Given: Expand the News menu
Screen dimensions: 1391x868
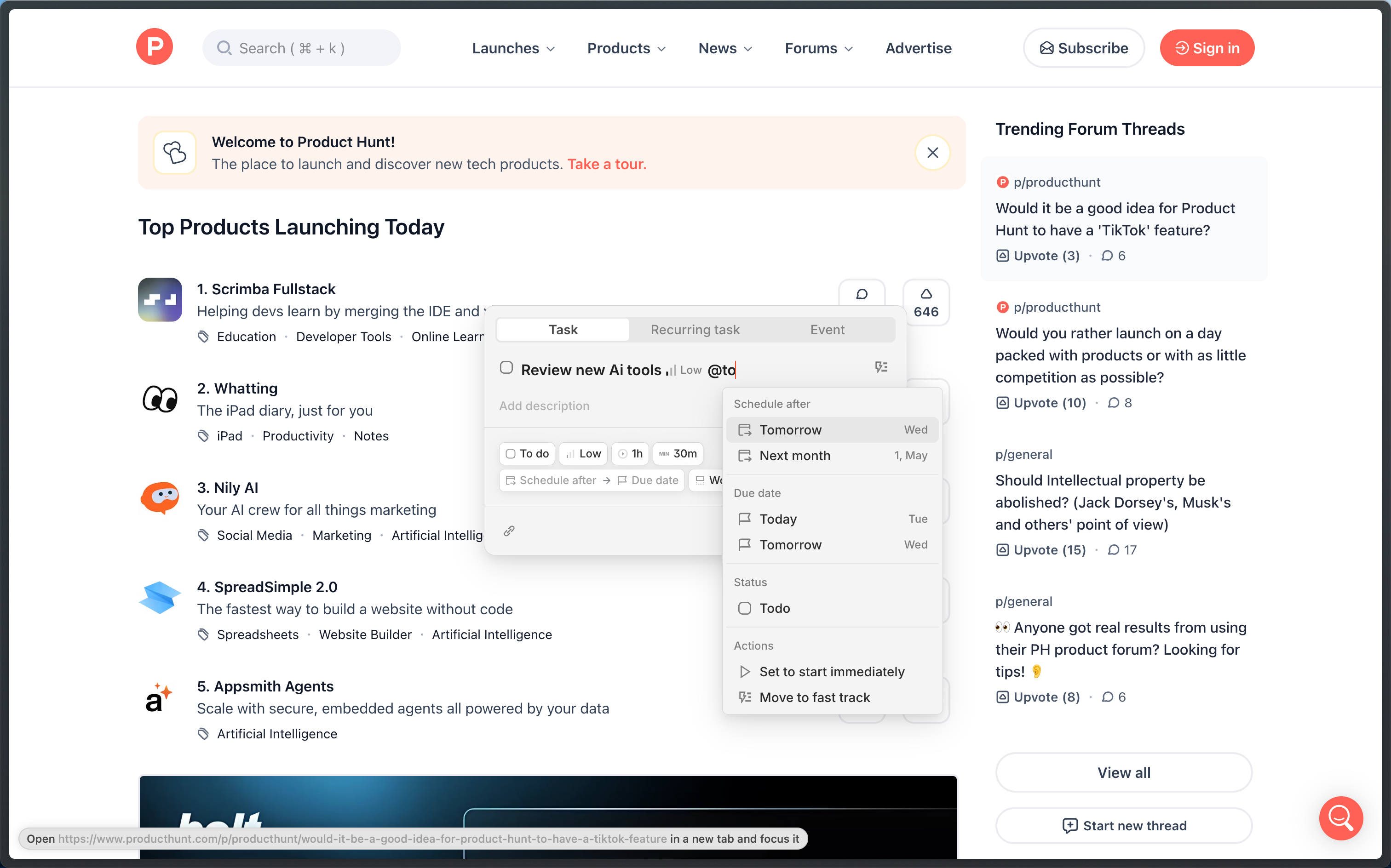Looking at the screenshot, I should 725,48.
